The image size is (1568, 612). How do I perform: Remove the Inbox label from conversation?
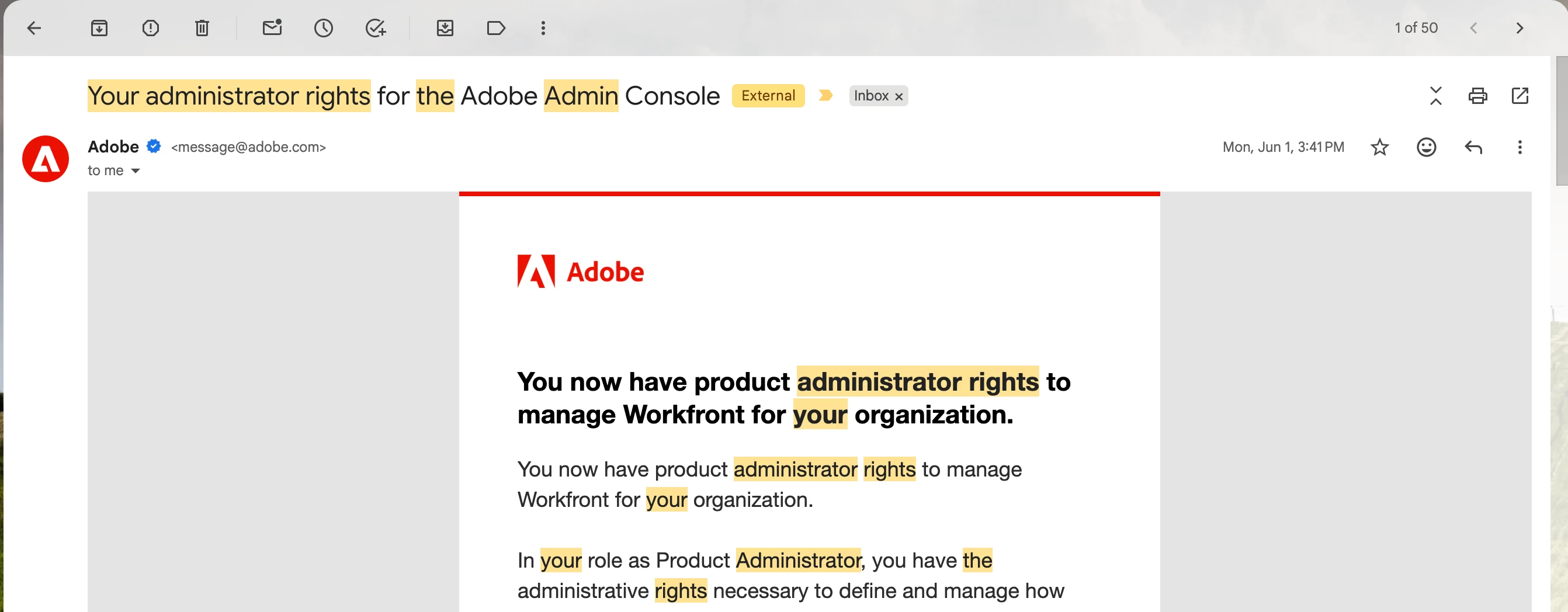899,97
